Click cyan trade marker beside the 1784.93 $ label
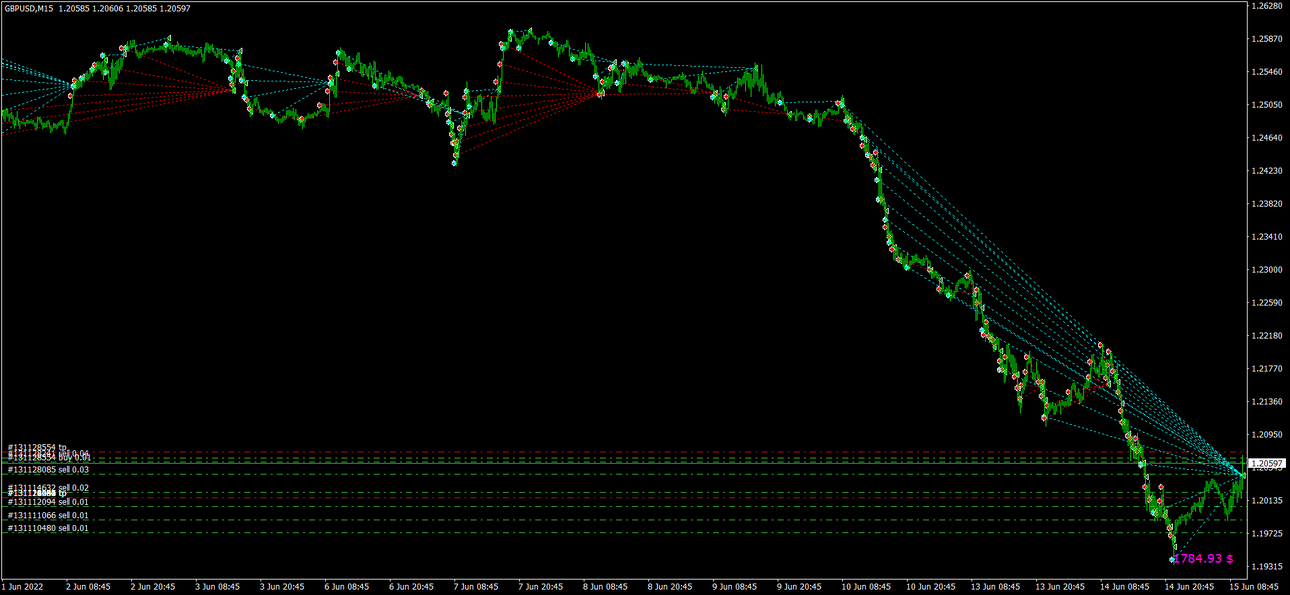The height and width of the screenshot is (595, 1290). (x=1173, y=559)
